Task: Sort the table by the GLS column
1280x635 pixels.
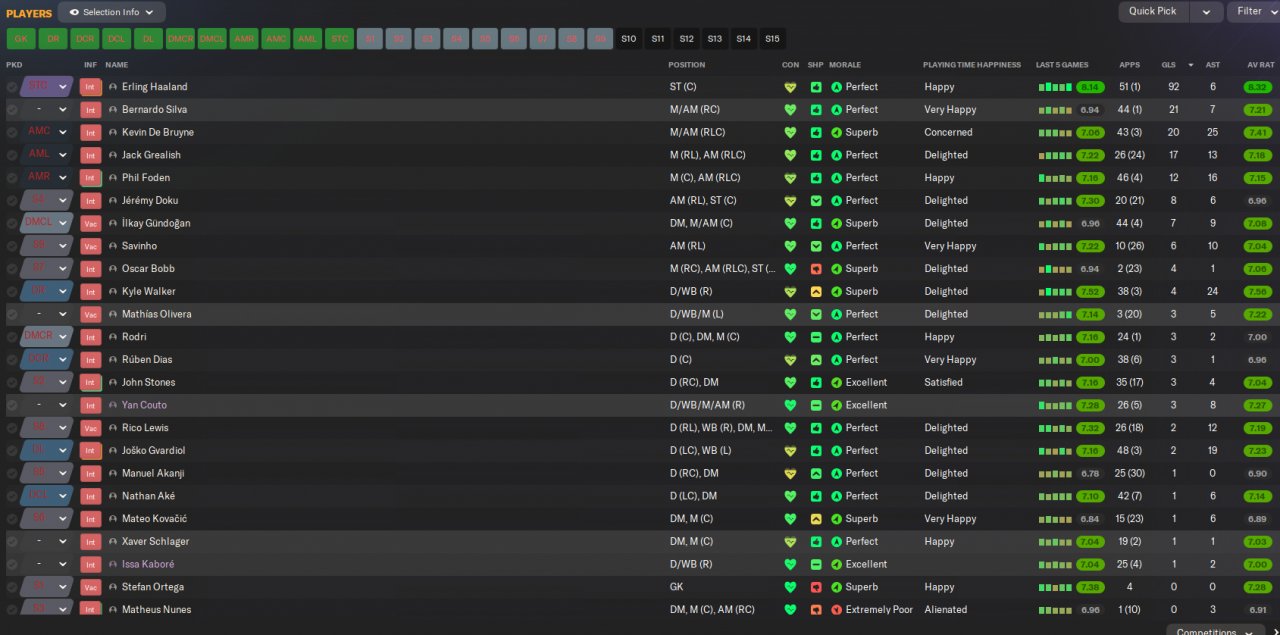Action: tap(1168, 65)
